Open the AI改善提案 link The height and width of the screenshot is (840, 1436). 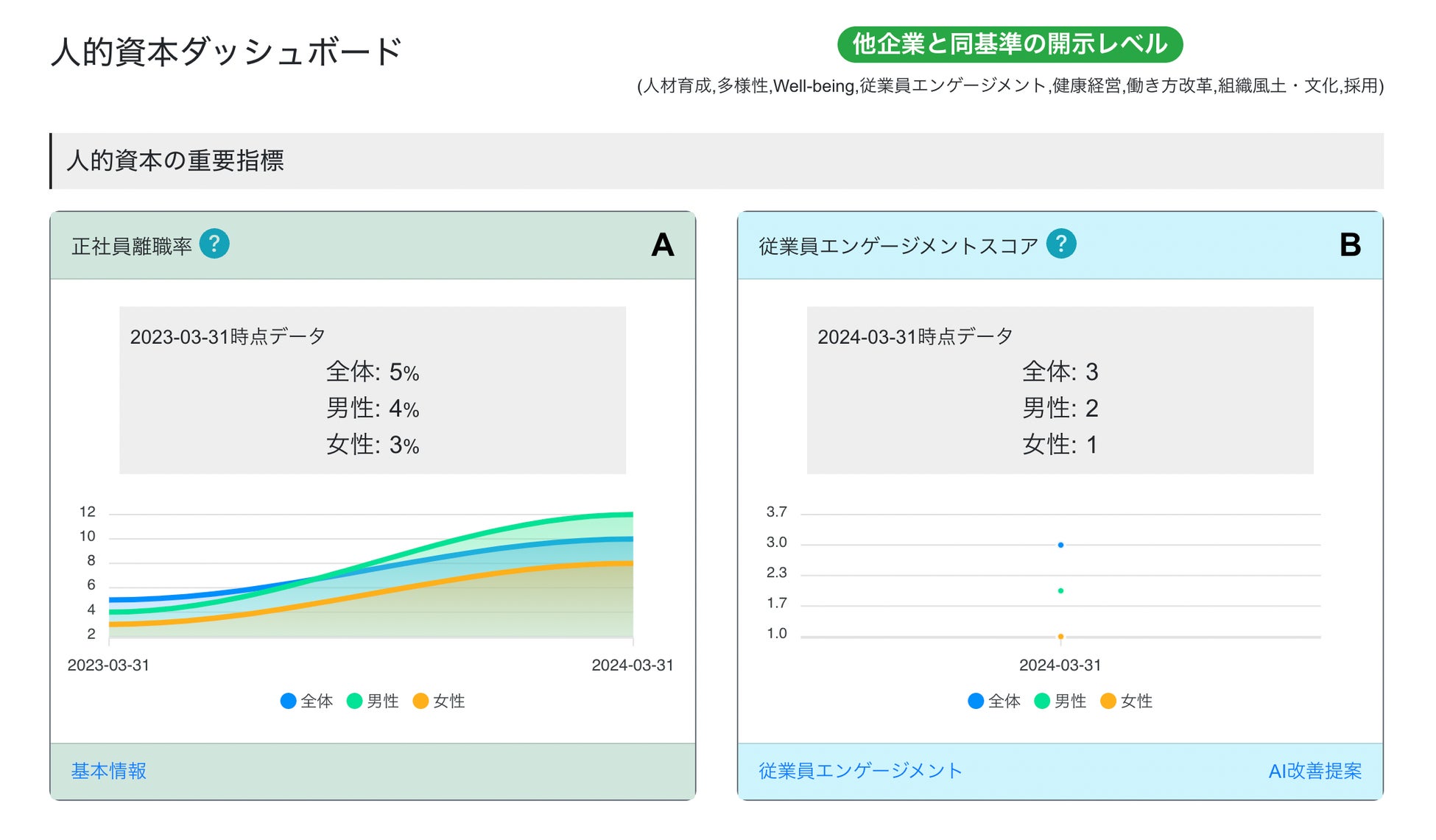tap(1314, 771)
